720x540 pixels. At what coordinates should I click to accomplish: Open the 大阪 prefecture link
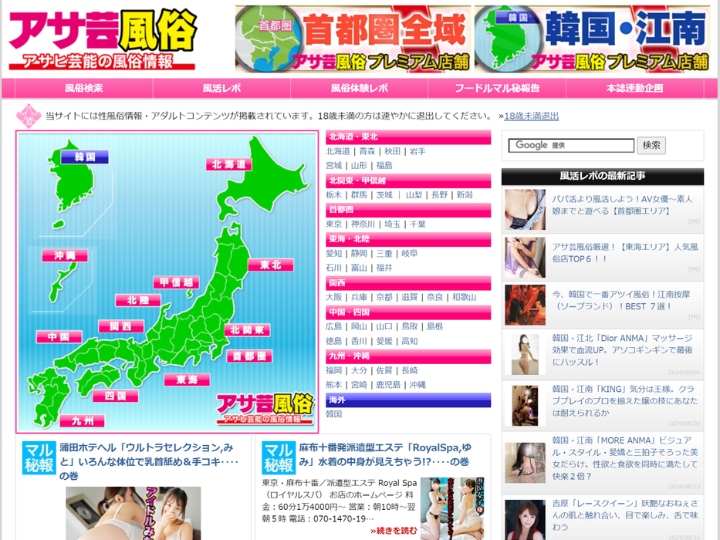[334, 297]
